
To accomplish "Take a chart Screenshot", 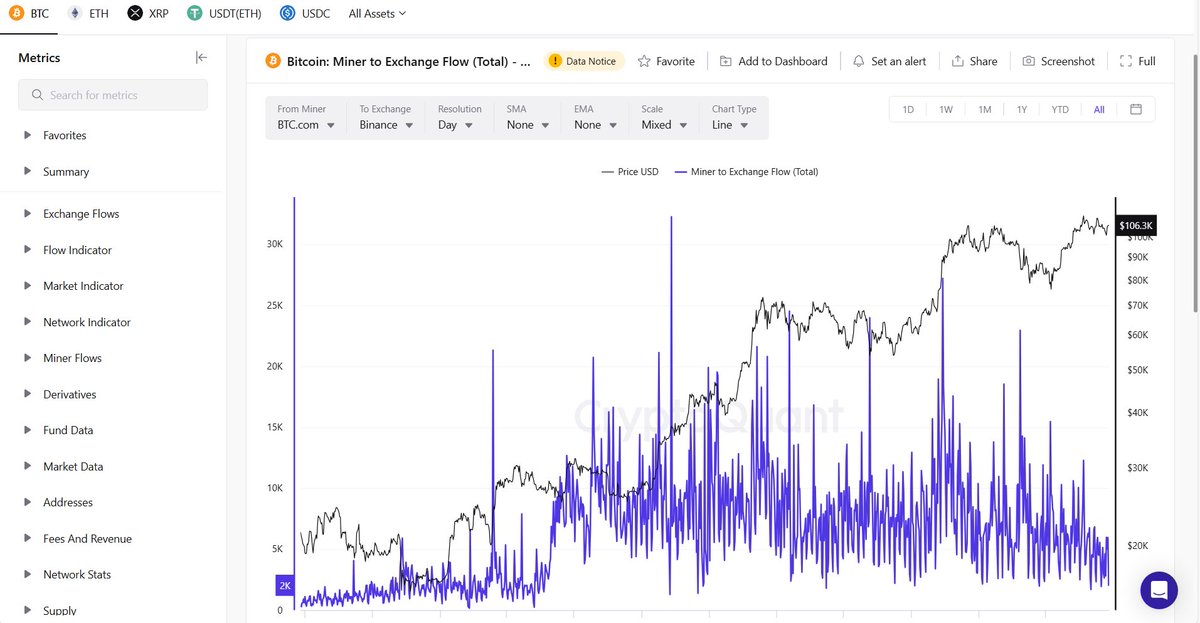I will point(1058,61).
